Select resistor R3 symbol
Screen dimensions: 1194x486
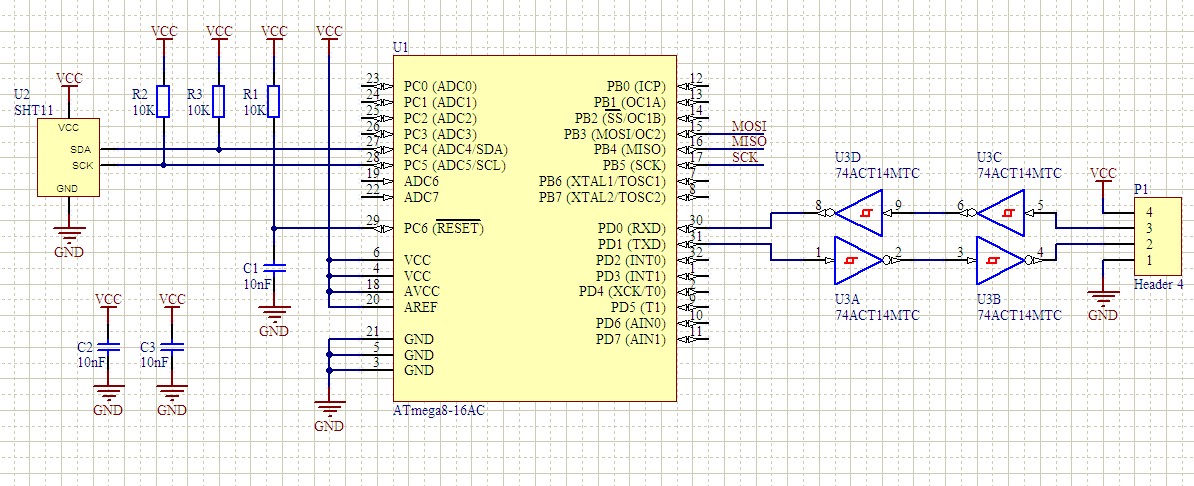(x=219, y=101)
